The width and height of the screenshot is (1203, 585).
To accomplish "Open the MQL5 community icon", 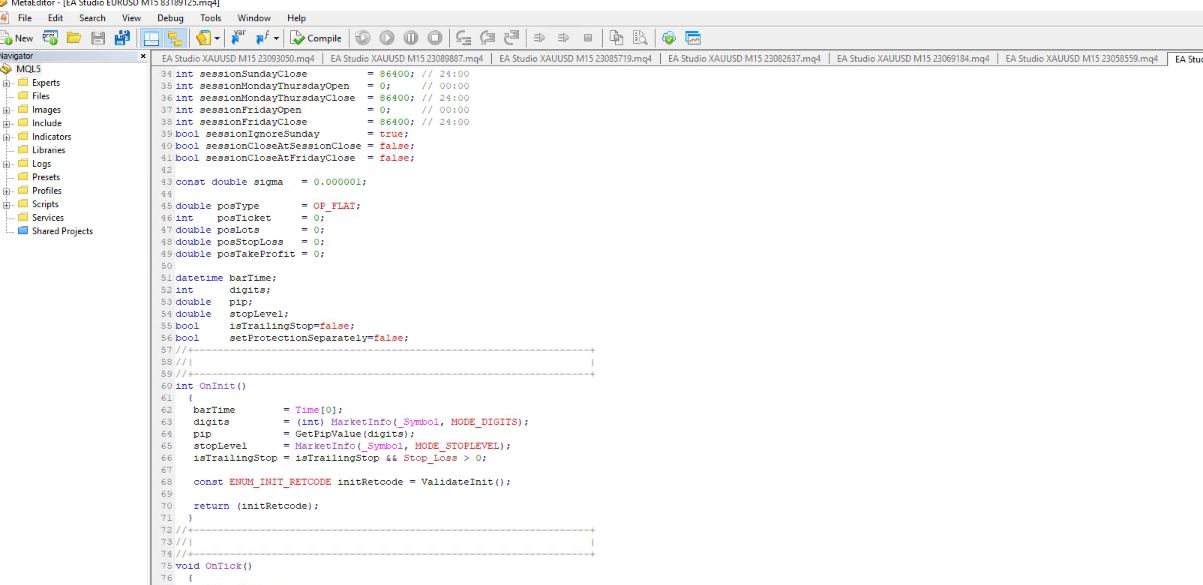I will pyautogui.click(x=667, y=37).
